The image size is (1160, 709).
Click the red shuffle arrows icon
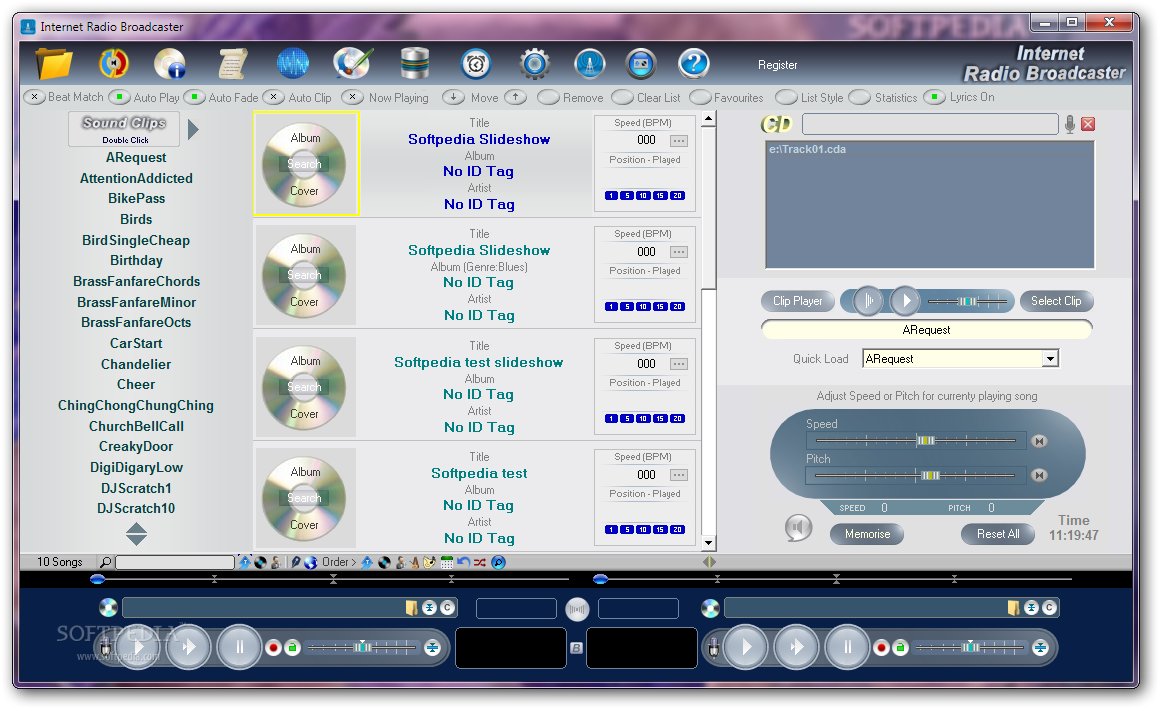tap(479, 562)
